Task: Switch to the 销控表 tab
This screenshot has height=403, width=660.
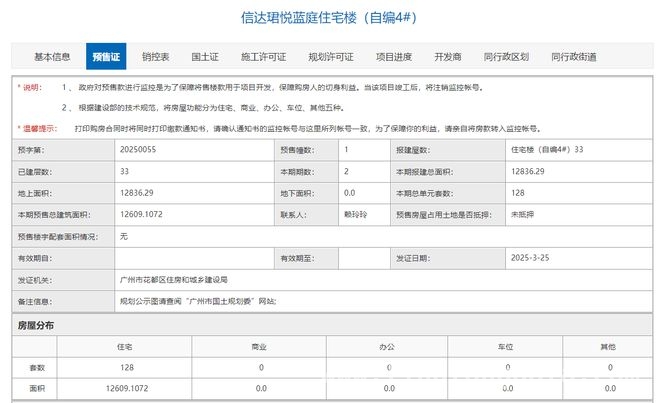Action: 155,57
